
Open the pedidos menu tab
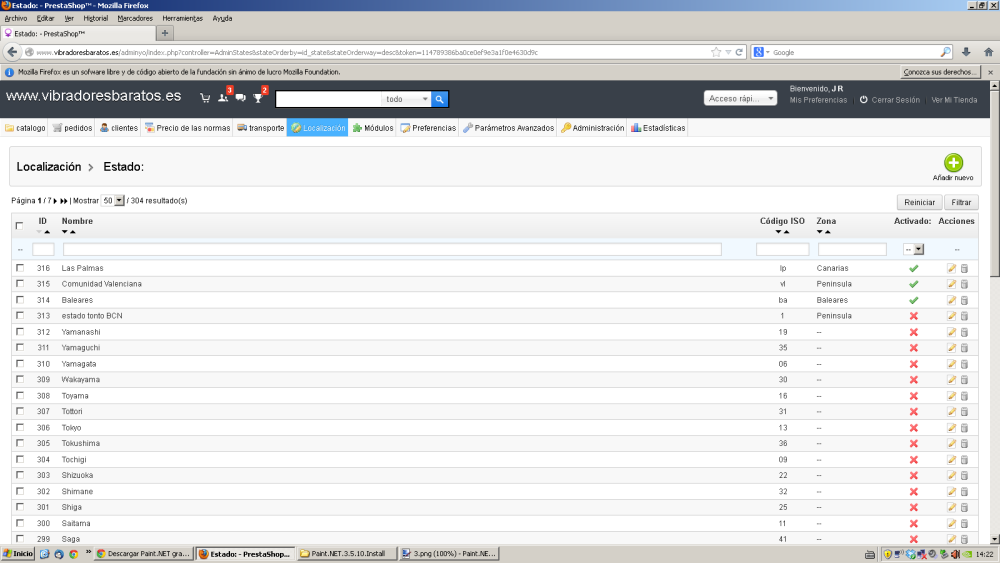pyautogui.click(x=73, y=128)
